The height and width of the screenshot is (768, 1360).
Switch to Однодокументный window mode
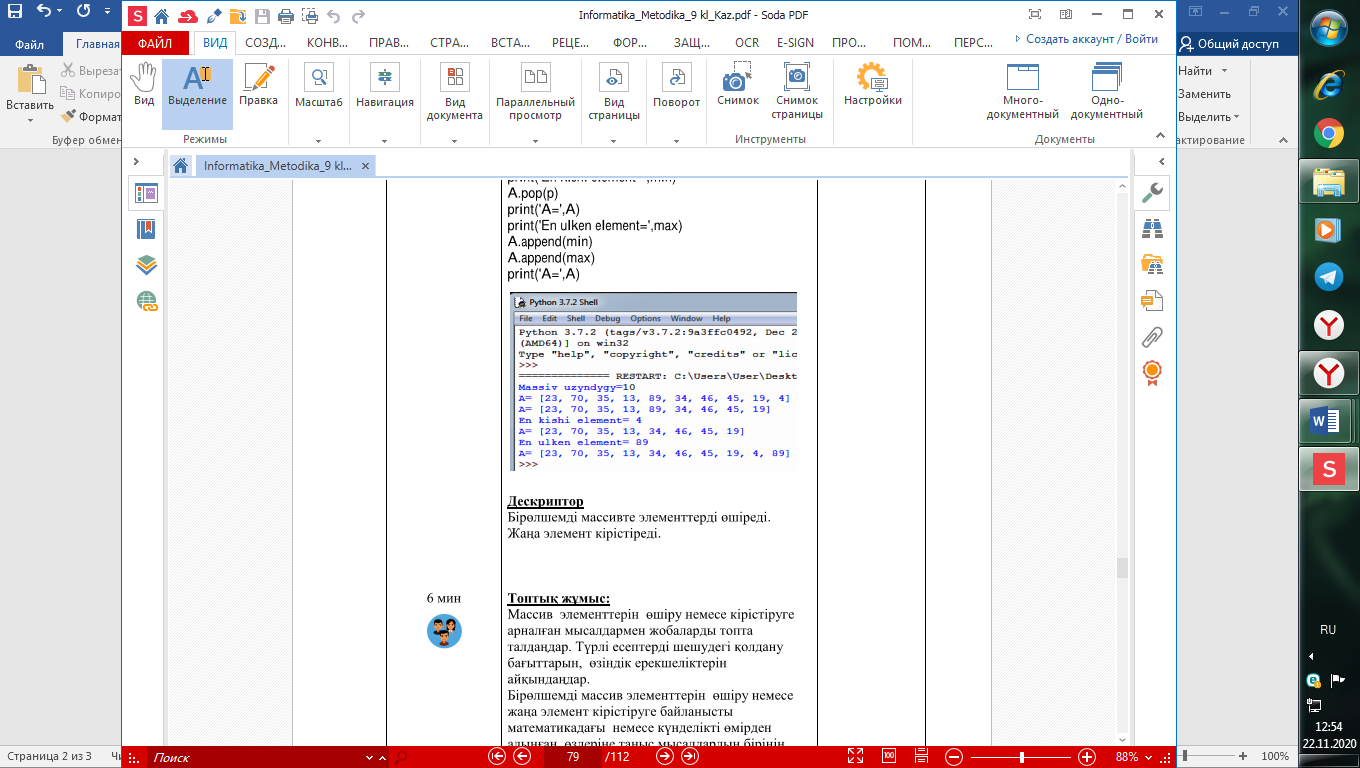(x=1107, y=92)
